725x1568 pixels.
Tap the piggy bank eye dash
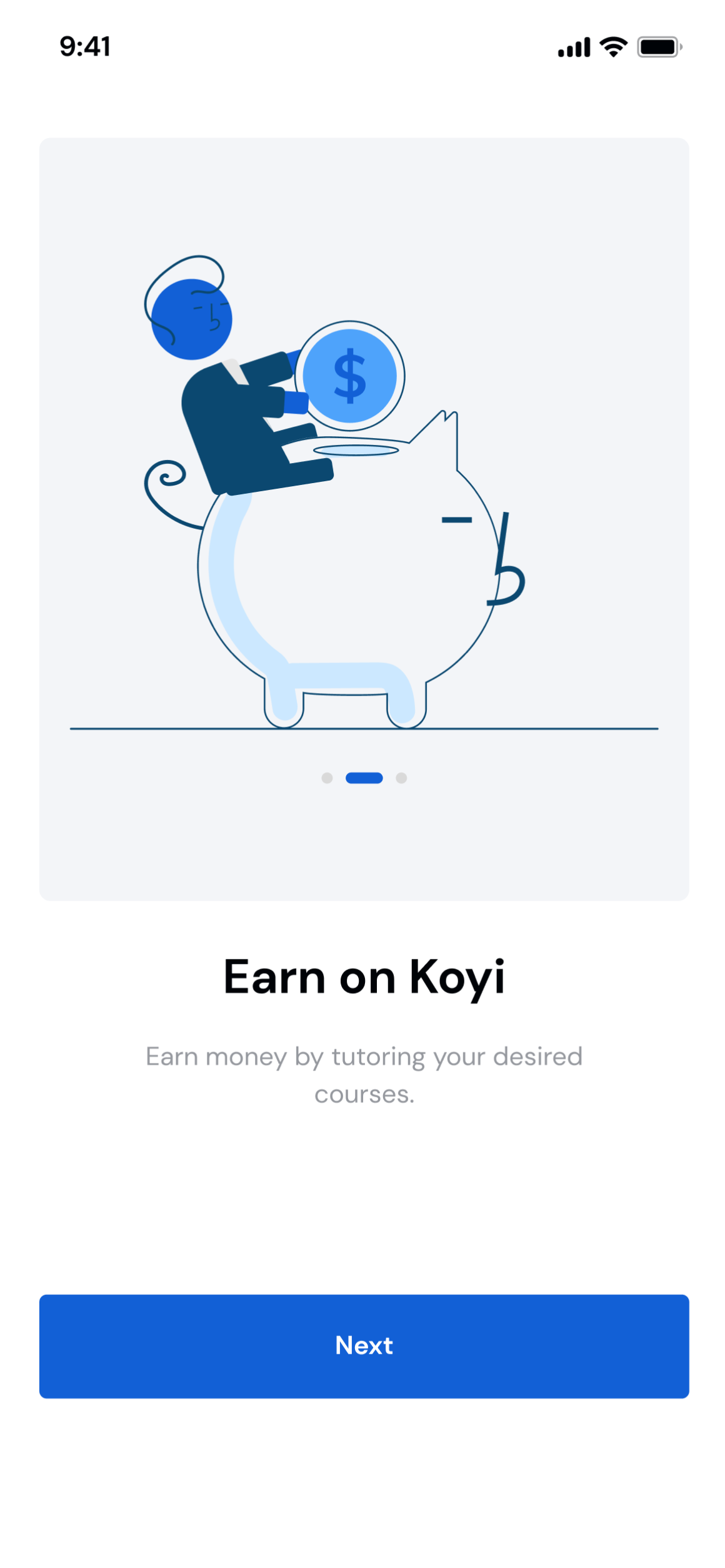click(x=456, y=519)
